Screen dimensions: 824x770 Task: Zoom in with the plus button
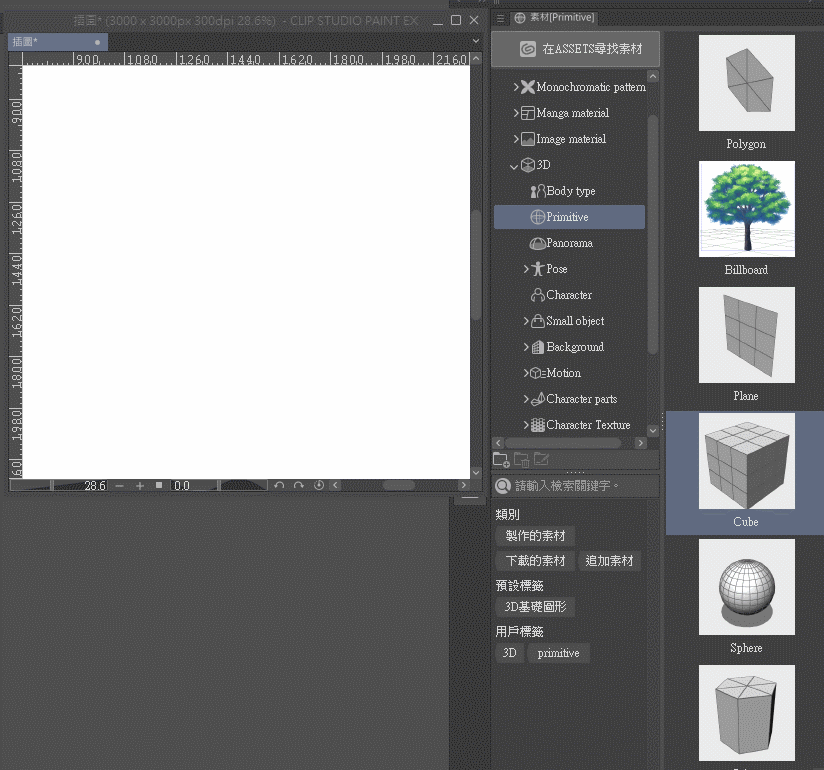click(x=140, y=486)
